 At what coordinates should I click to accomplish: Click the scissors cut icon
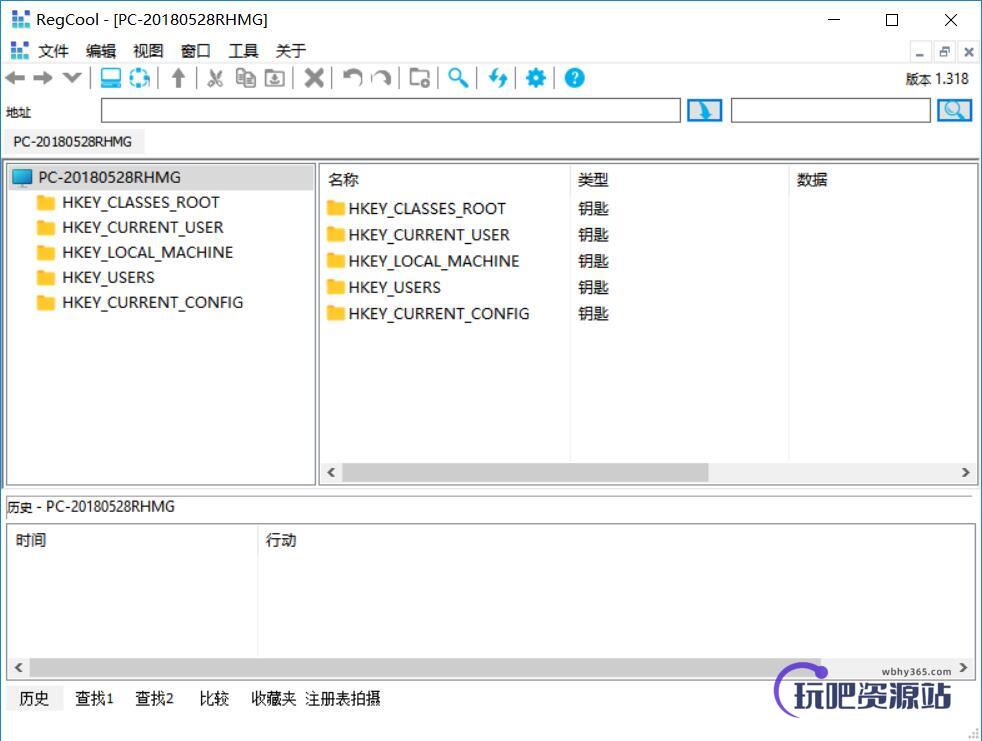pos(215,78)
